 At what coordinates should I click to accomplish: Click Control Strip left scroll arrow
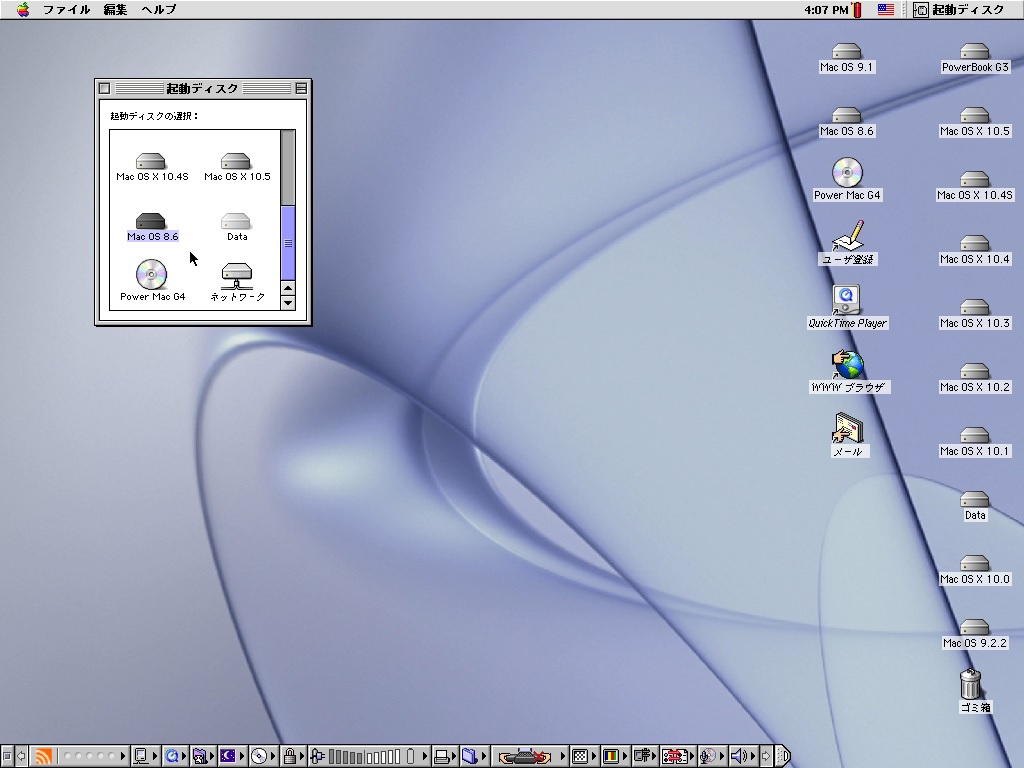coord(22,756)
